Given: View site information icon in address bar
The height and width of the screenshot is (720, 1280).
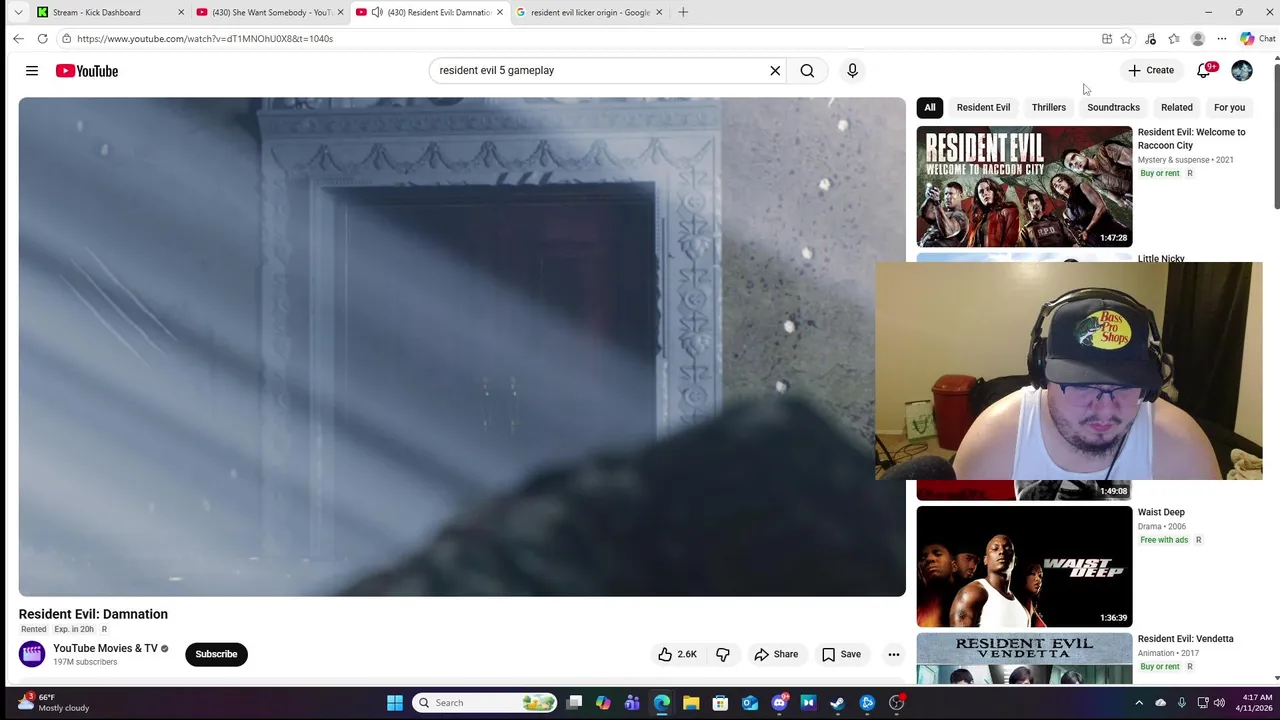Looking at the screenshot, I should (x=66, y=39).
